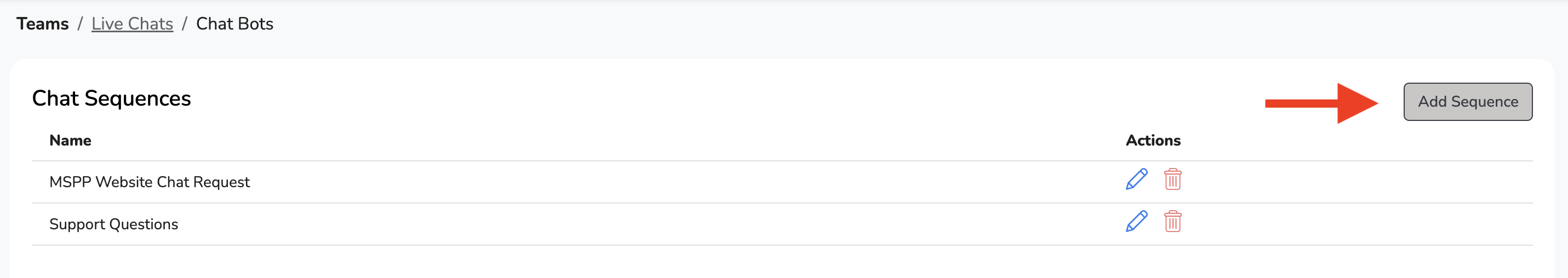The width and height of the screenshot is (1568, 278).
Task: Click the red arrow's triangular head
Action: point(1355,103)
